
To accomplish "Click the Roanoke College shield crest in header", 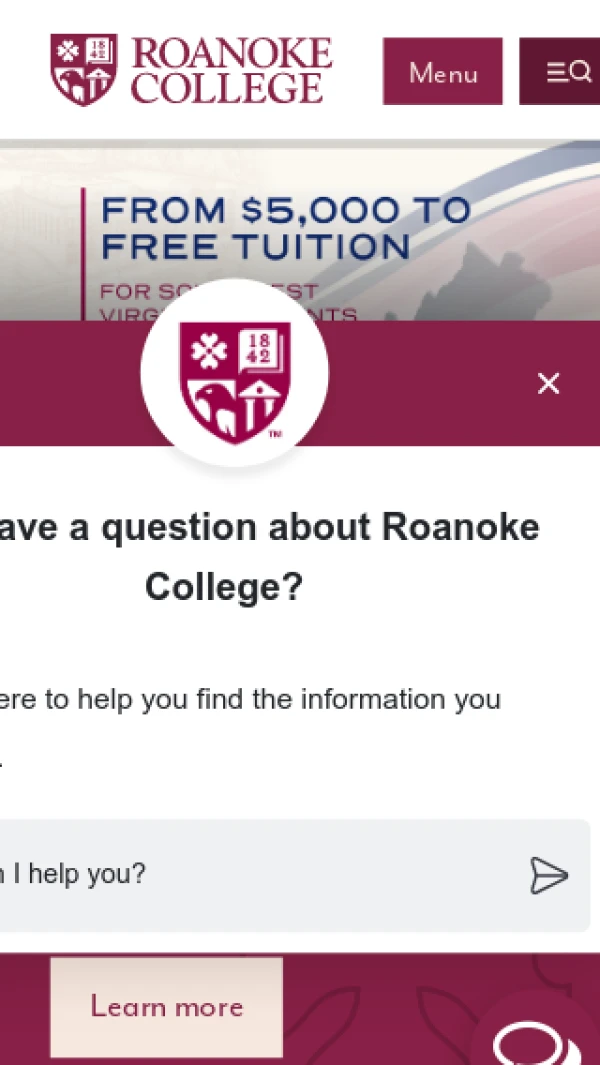I will [x=84, y=70].
